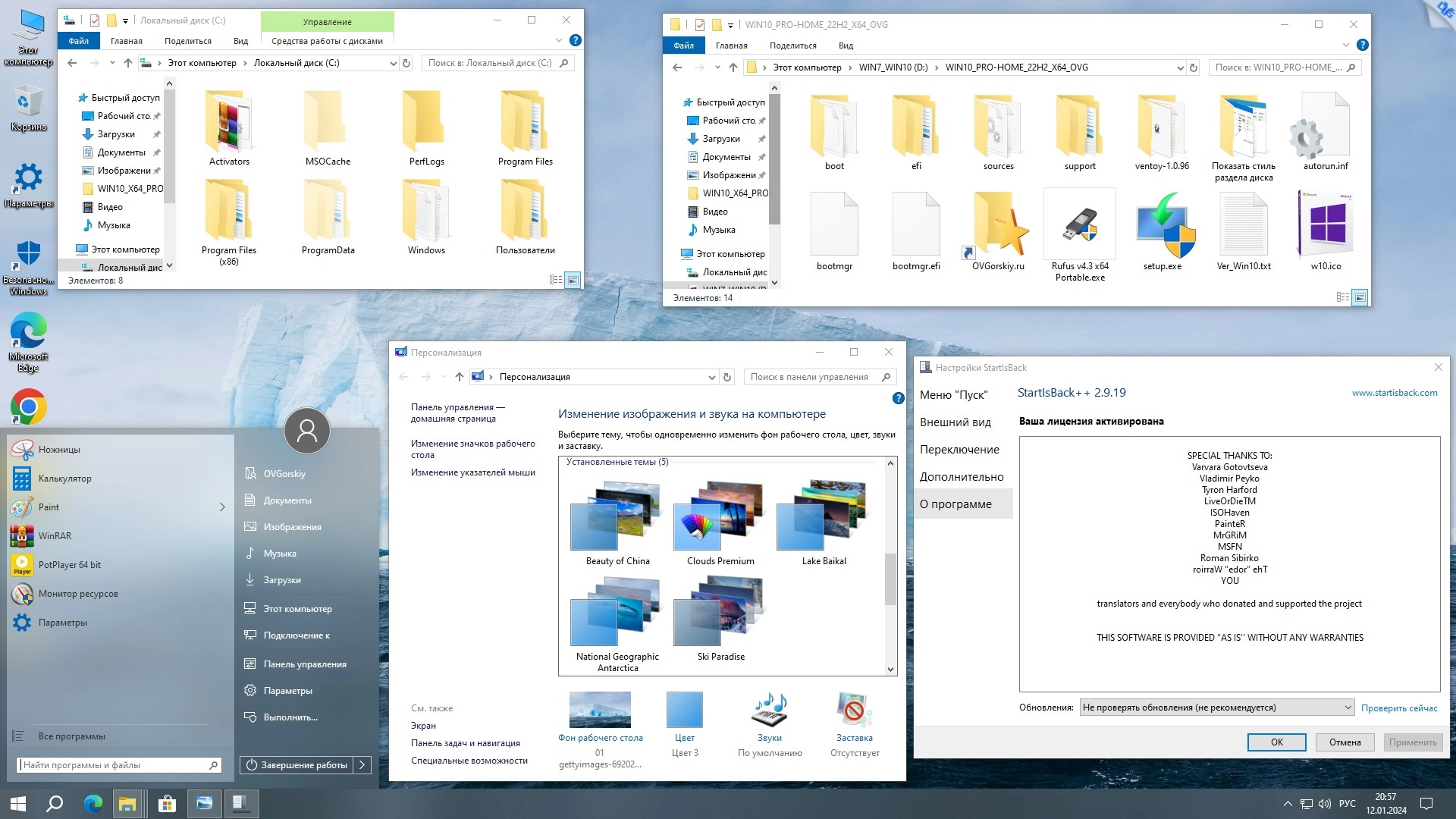Select the Appearance section in StartIsBack

(955, 422)
